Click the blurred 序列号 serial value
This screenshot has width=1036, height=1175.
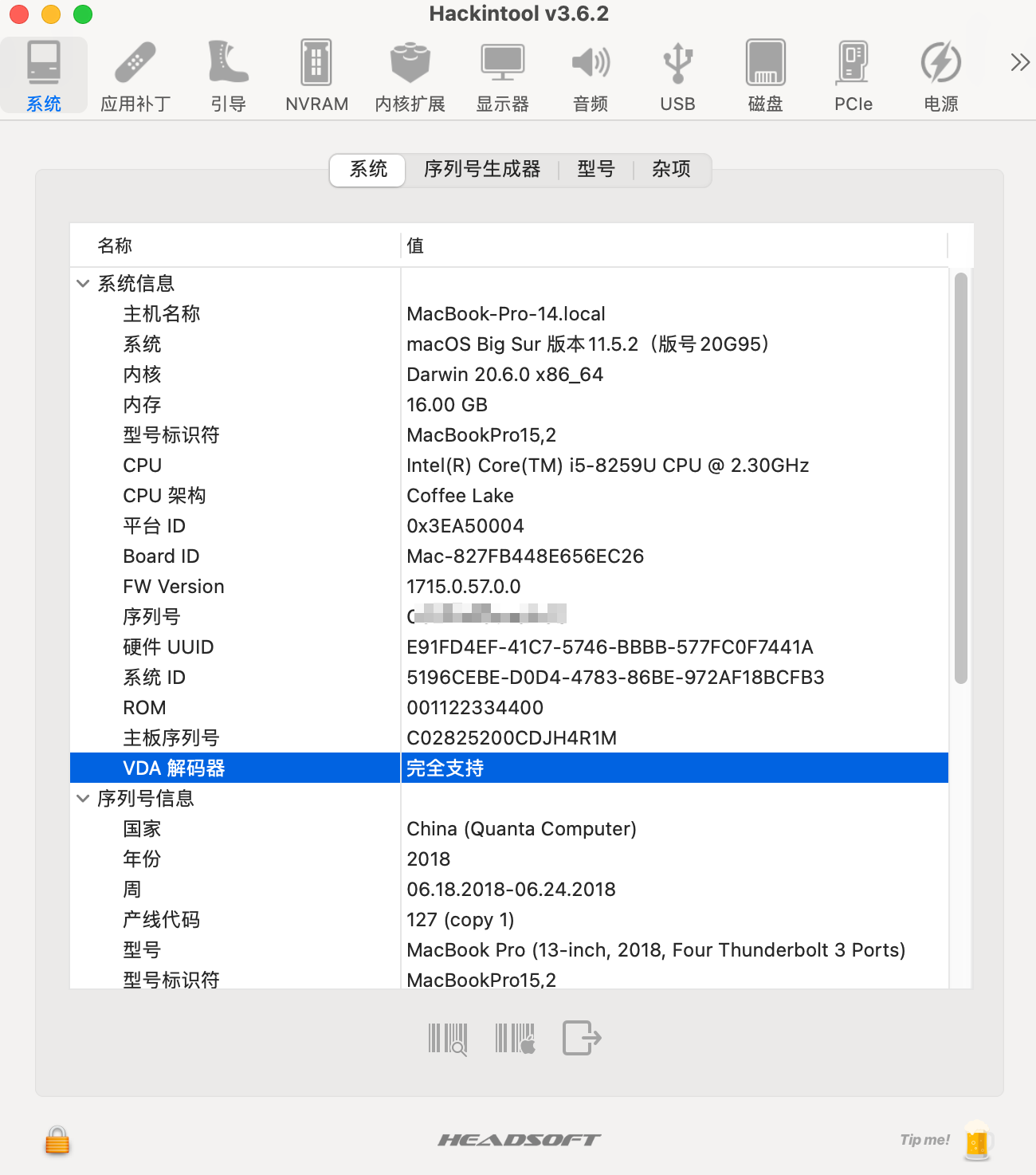point(486,615)
